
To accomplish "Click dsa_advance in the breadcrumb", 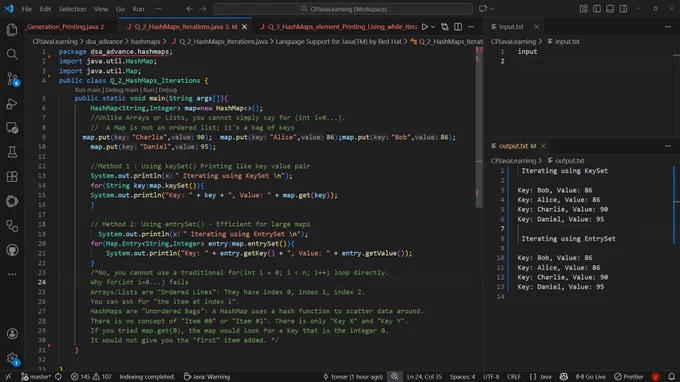I will 104,42.
